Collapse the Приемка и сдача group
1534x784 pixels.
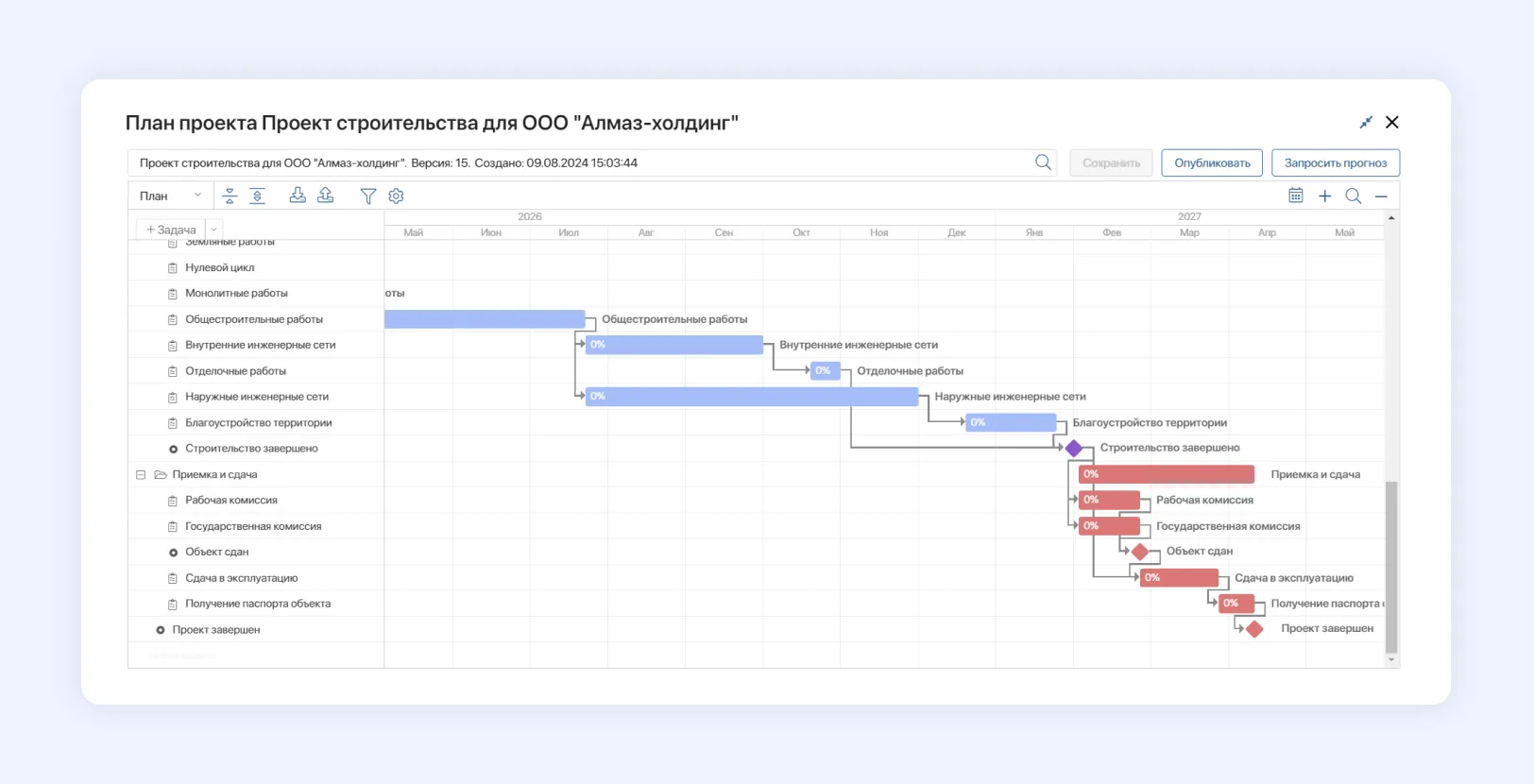[141, 475]
